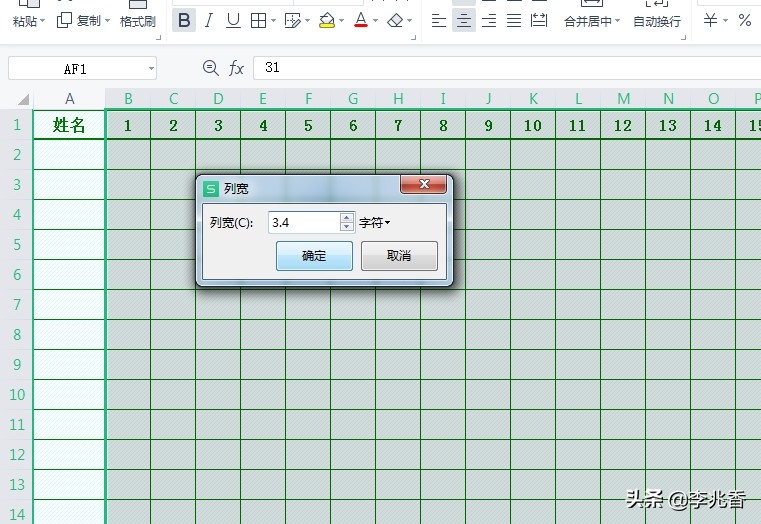This screenshot has height=524, width=761.
Task: Click the 姓名 header cell
Action: (x=69, y=125)
